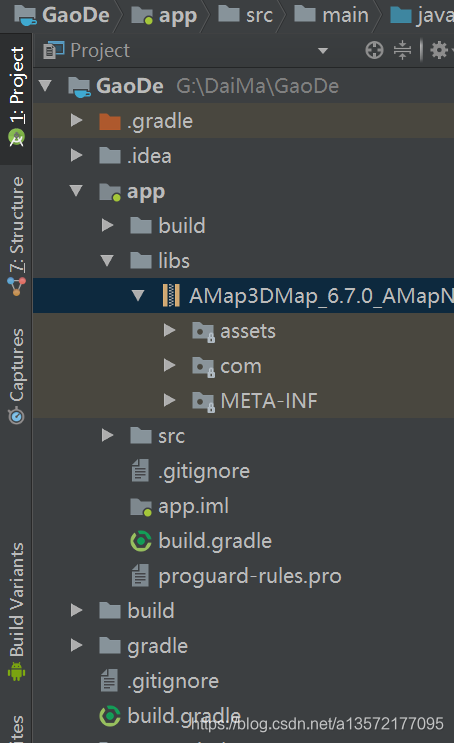Select GaoDe project root icon
The height and width of the screenshot is (743, 454).
pyautogui.click(x=79, y=87)
